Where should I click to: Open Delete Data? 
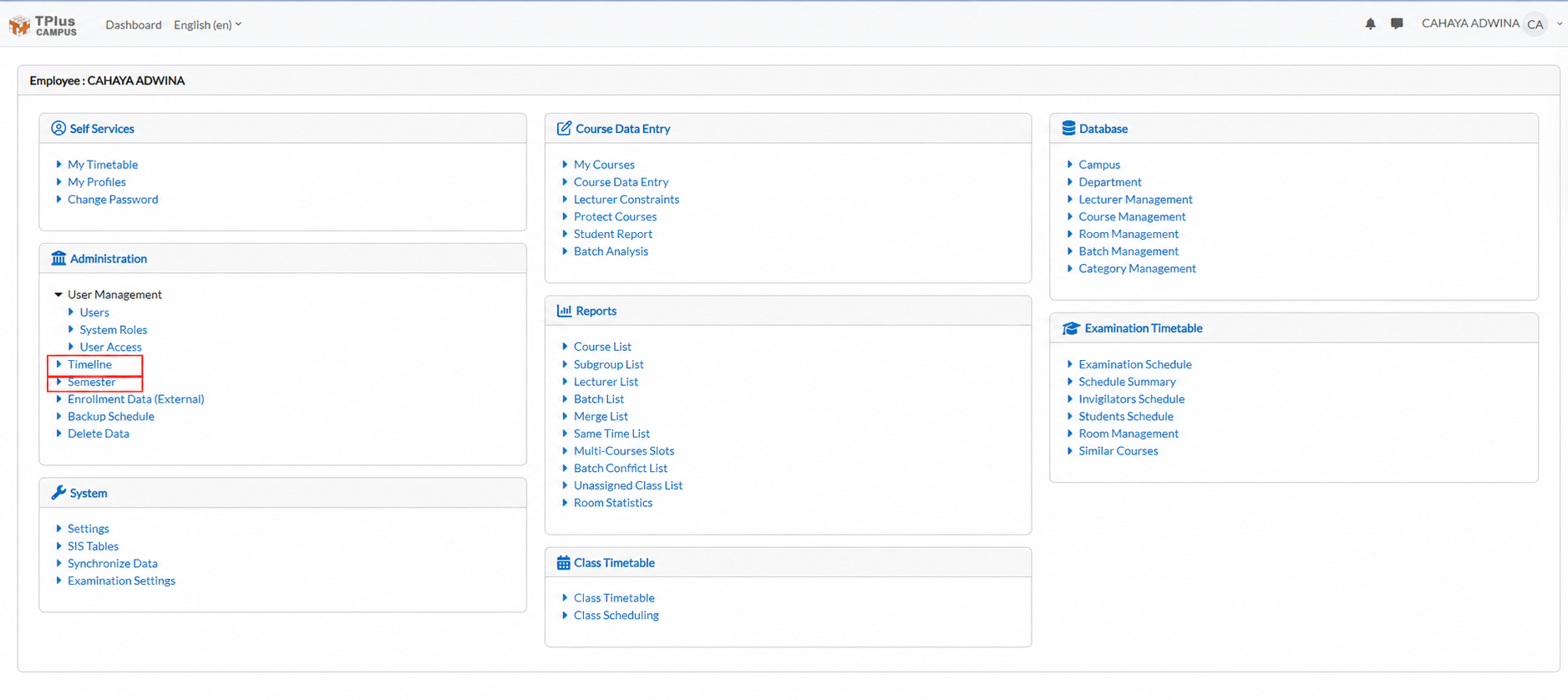pos(99,434)
